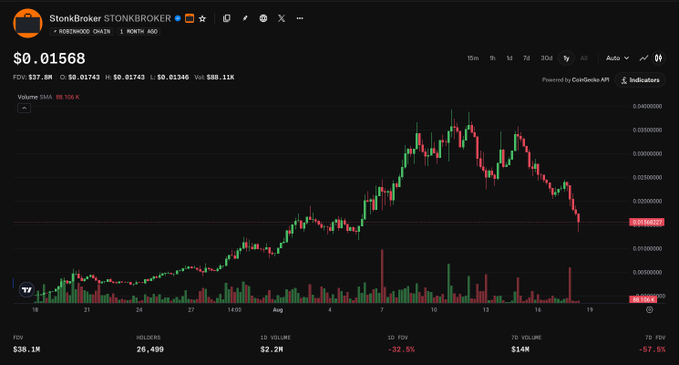Click the StonkBroker briefcase token logo

[28, 23]
